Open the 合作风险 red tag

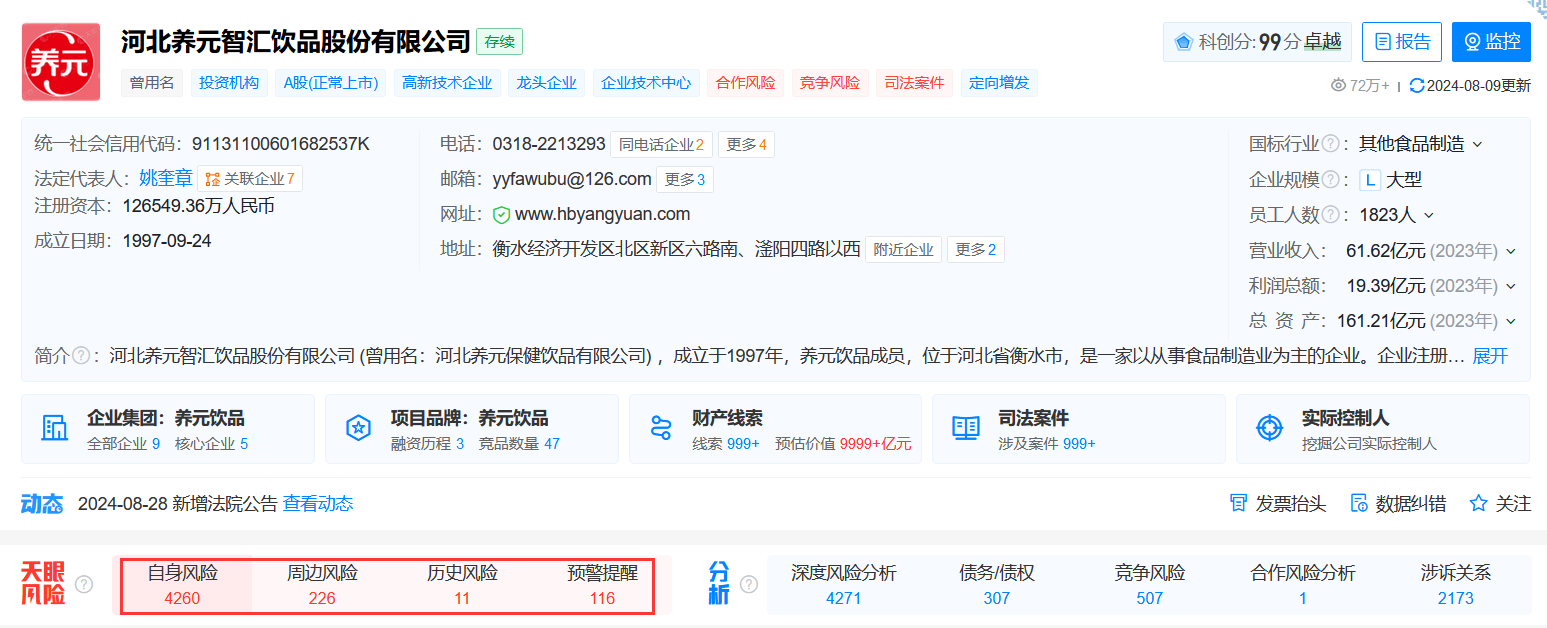[746, 83]
